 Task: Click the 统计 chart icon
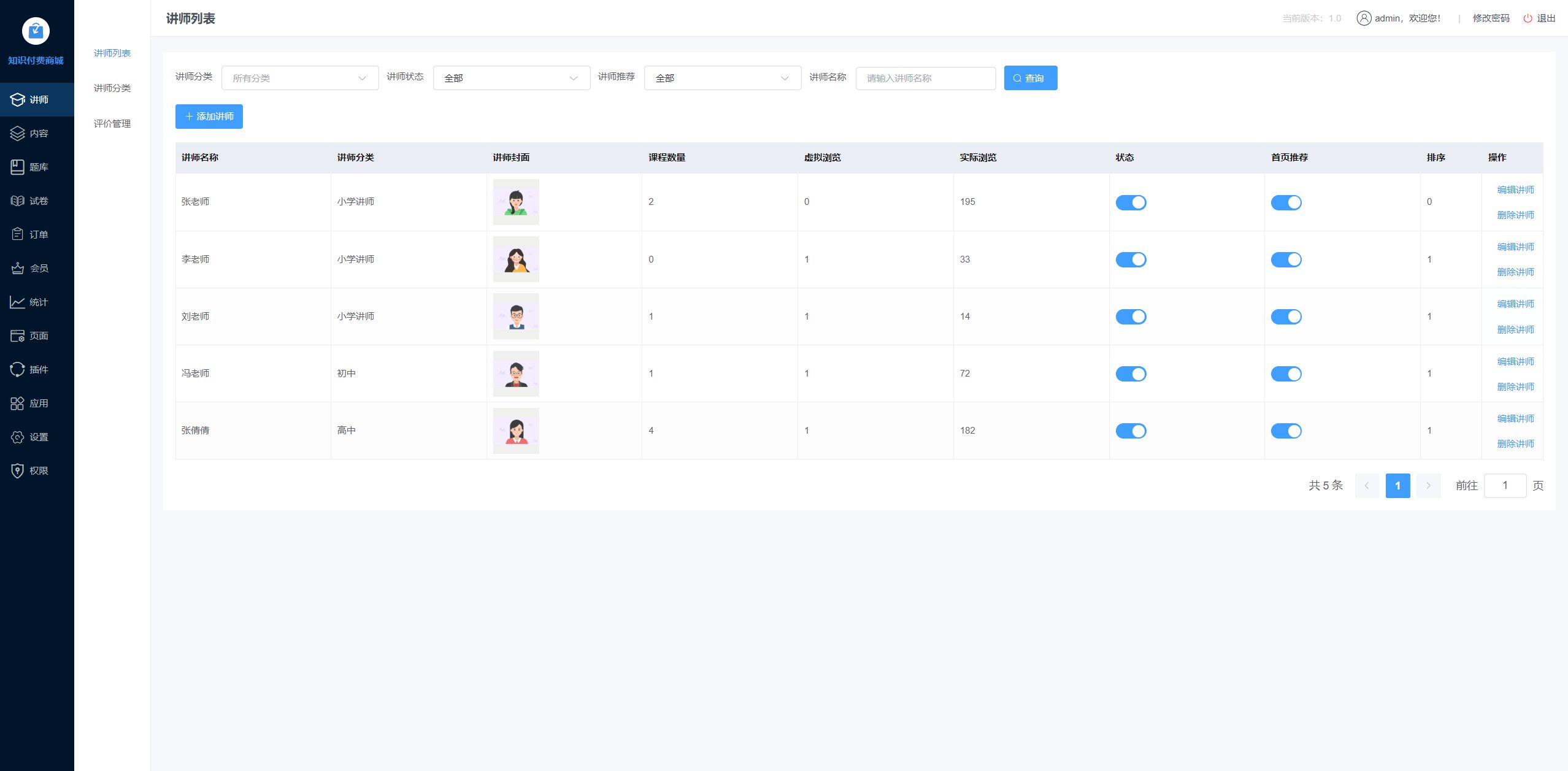18,302
